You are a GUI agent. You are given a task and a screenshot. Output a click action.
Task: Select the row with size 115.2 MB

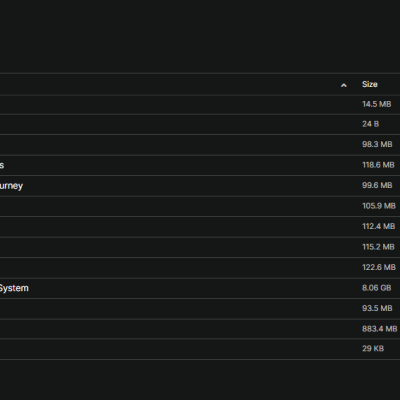coord(200,247)
